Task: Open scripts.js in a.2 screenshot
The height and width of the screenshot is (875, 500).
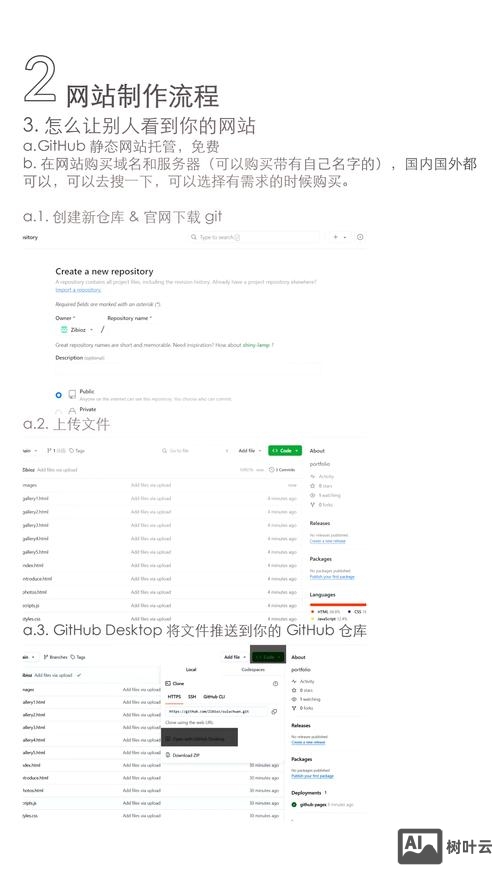Action: [31, 605]
